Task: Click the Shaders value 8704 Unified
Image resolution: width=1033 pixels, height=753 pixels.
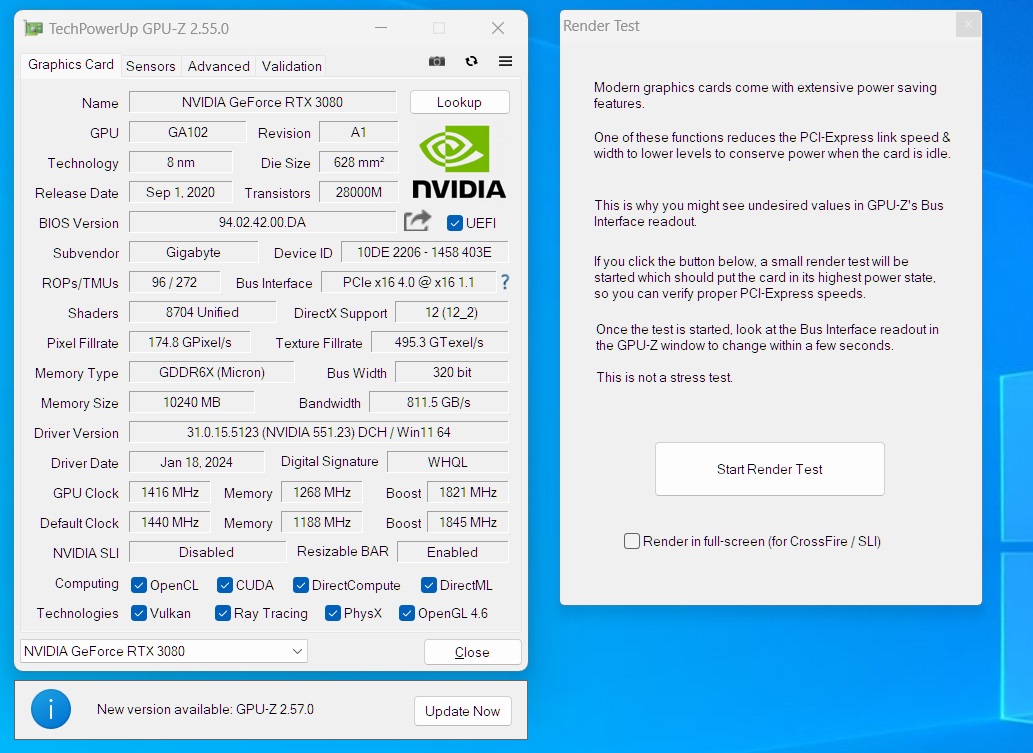Action: (202, 312)
